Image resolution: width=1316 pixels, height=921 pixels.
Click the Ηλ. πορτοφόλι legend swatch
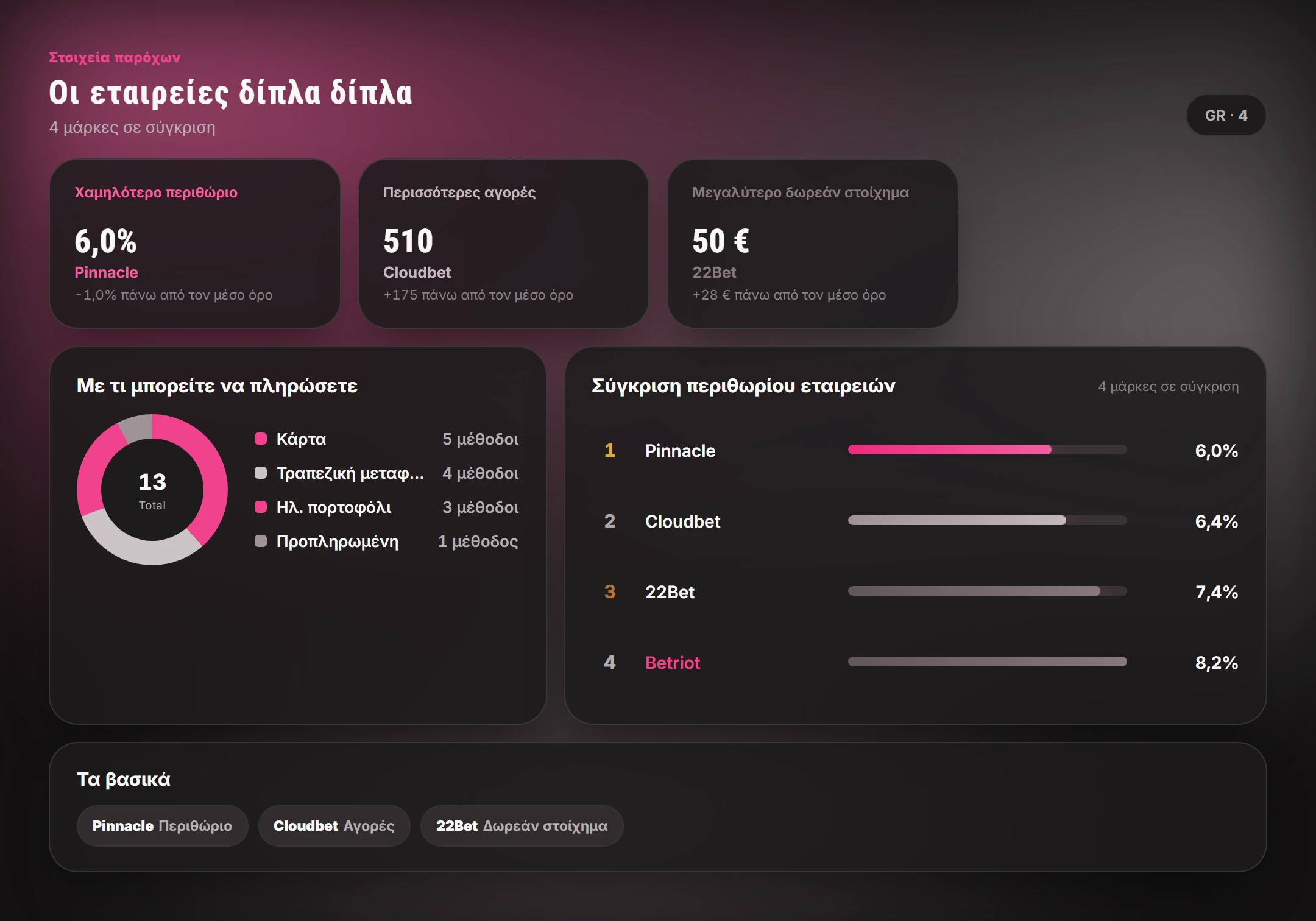click(261, 507)
